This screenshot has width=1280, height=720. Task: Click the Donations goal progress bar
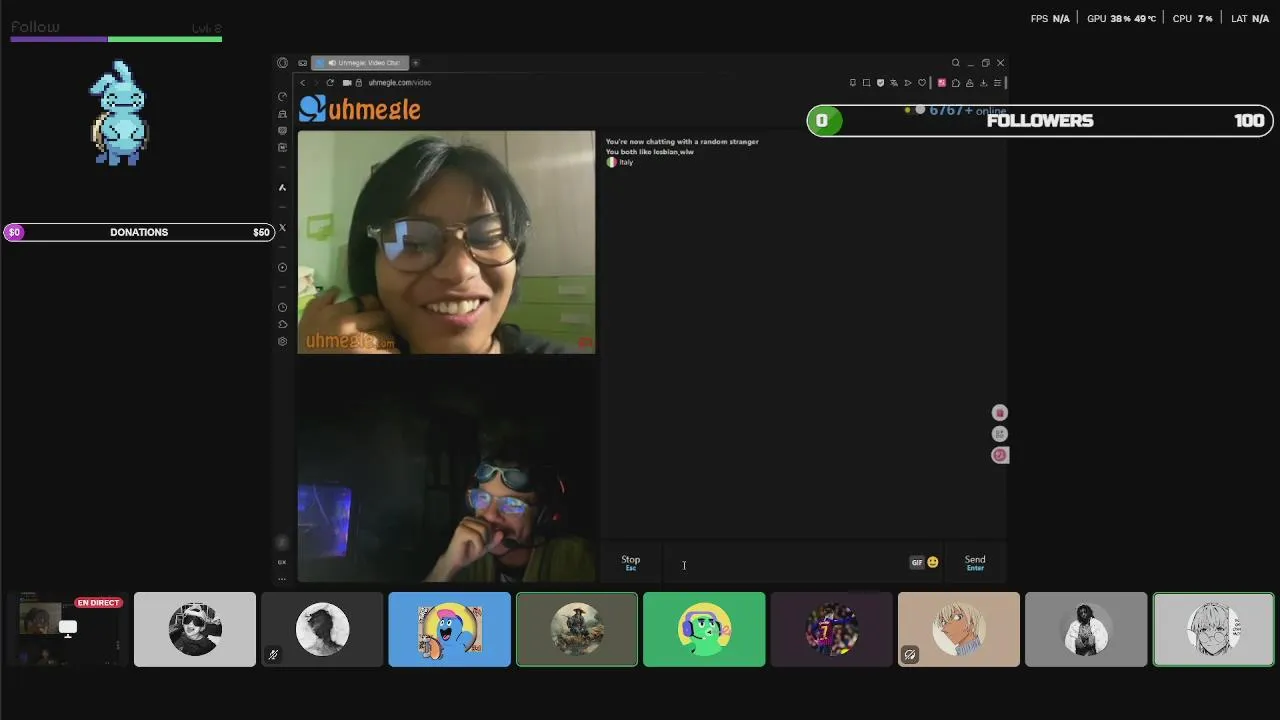[139, 232]
